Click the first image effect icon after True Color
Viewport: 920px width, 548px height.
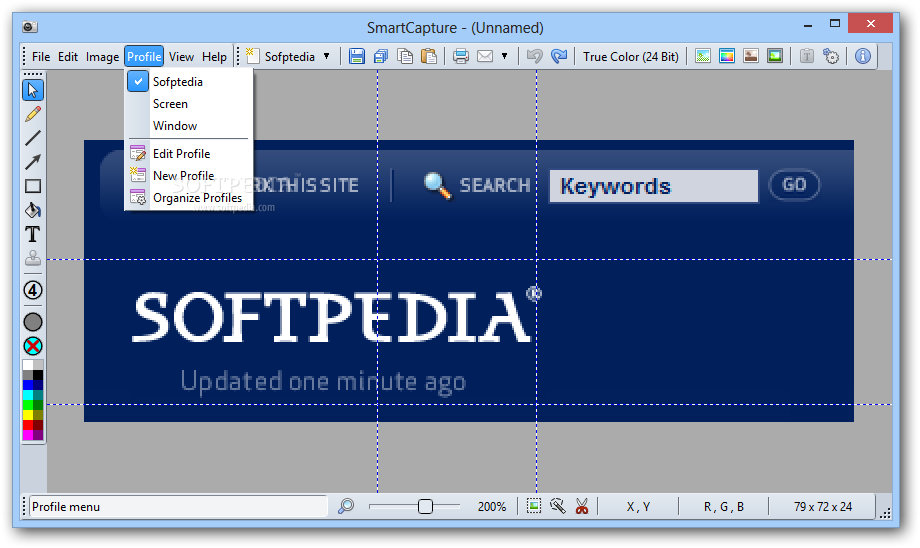703,56
